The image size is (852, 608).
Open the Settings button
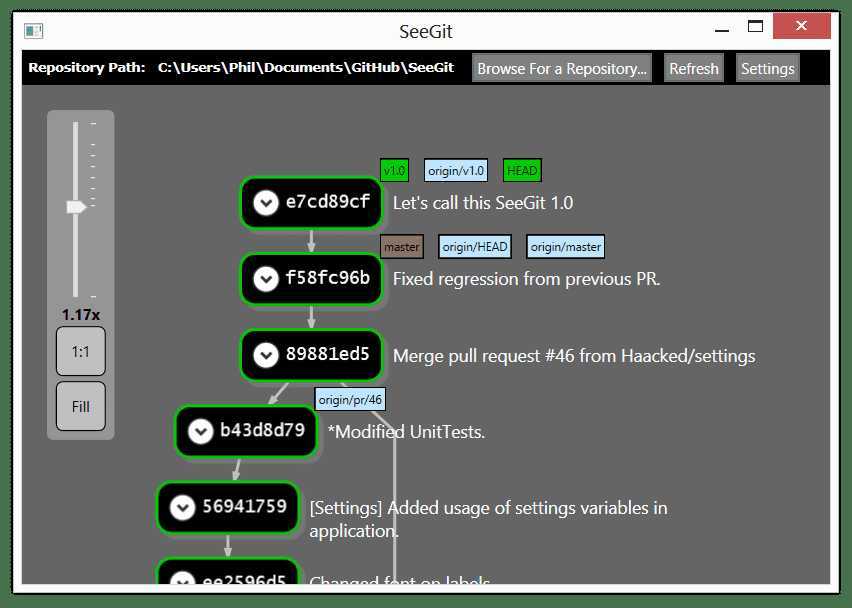tap(767, 68)
